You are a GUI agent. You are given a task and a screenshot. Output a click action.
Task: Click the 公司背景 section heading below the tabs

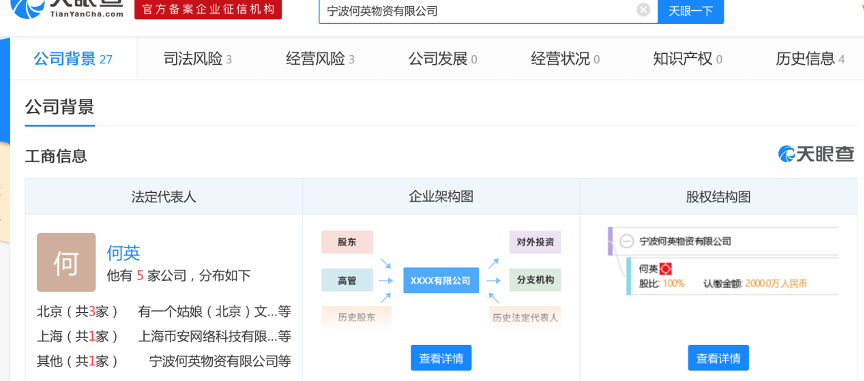point(60,107)
